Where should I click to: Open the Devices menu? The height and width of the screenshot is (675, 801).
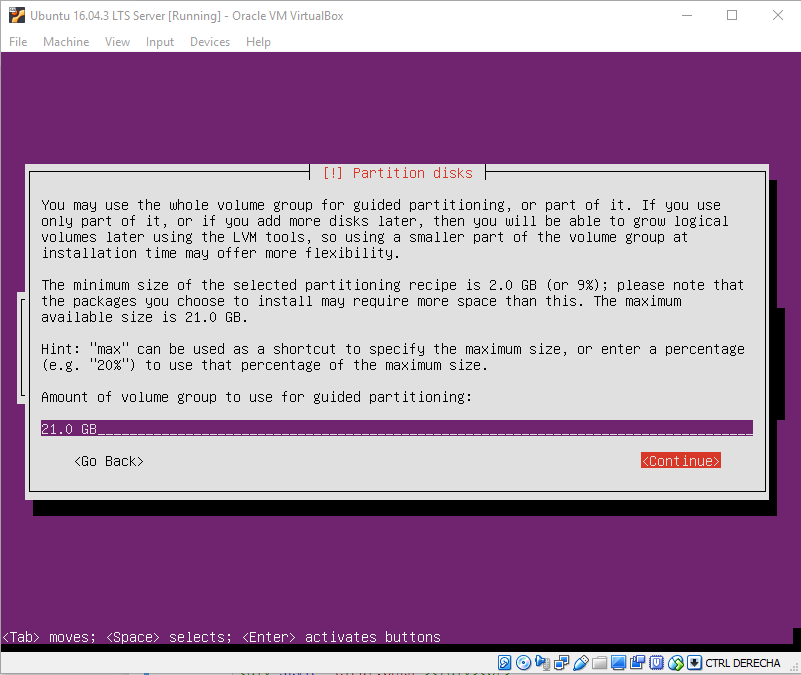[x=210, y=42]
